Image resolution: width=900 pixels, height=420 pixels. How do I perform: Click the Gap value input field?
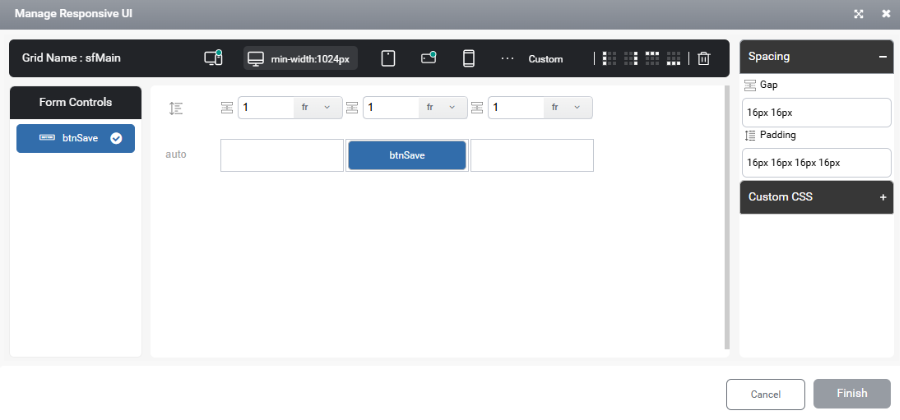click(x=816, y=113)
